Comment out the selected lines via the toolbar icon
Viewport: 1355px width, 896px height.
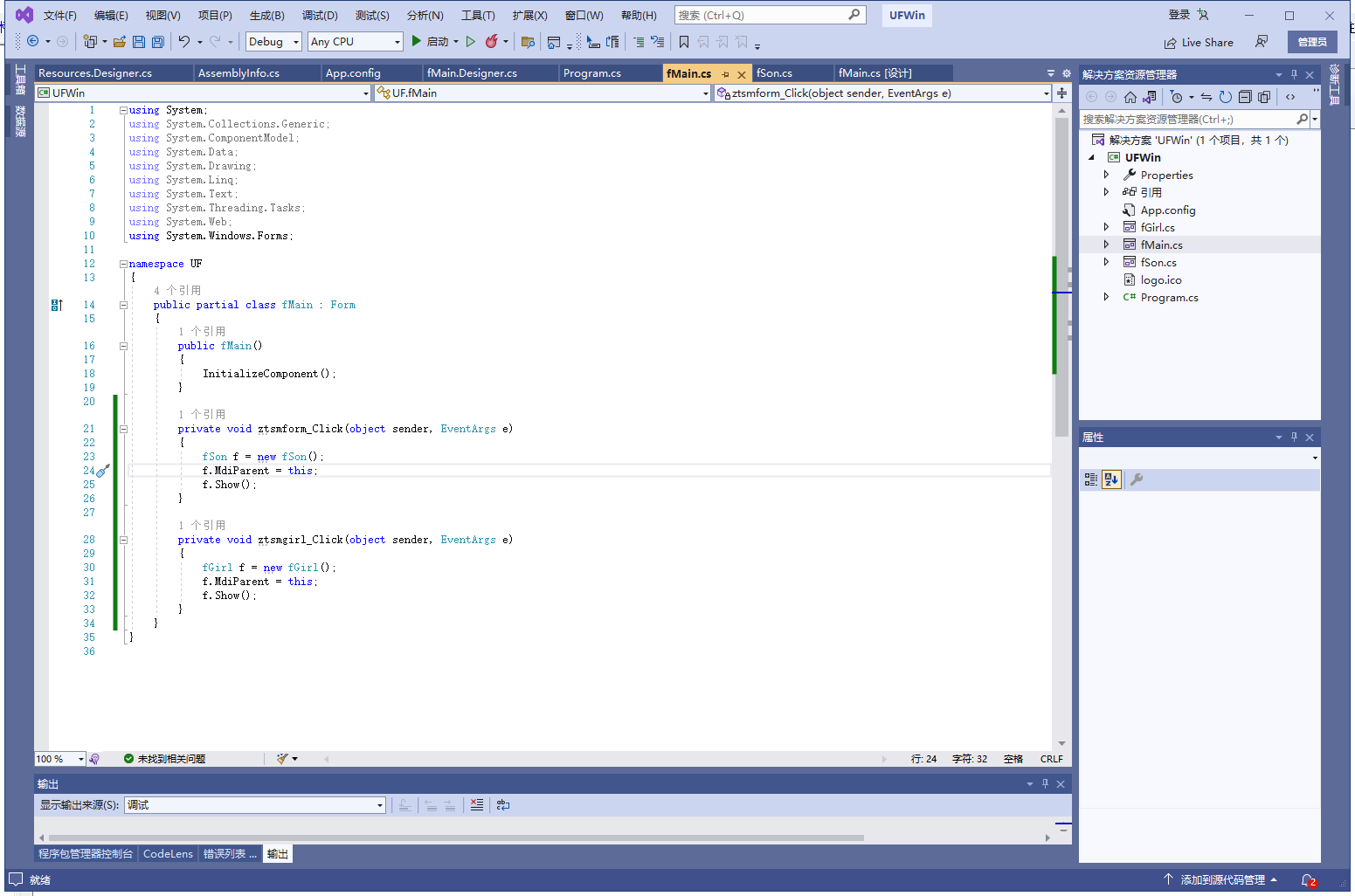pyautogui.click(x=639, y=41)
